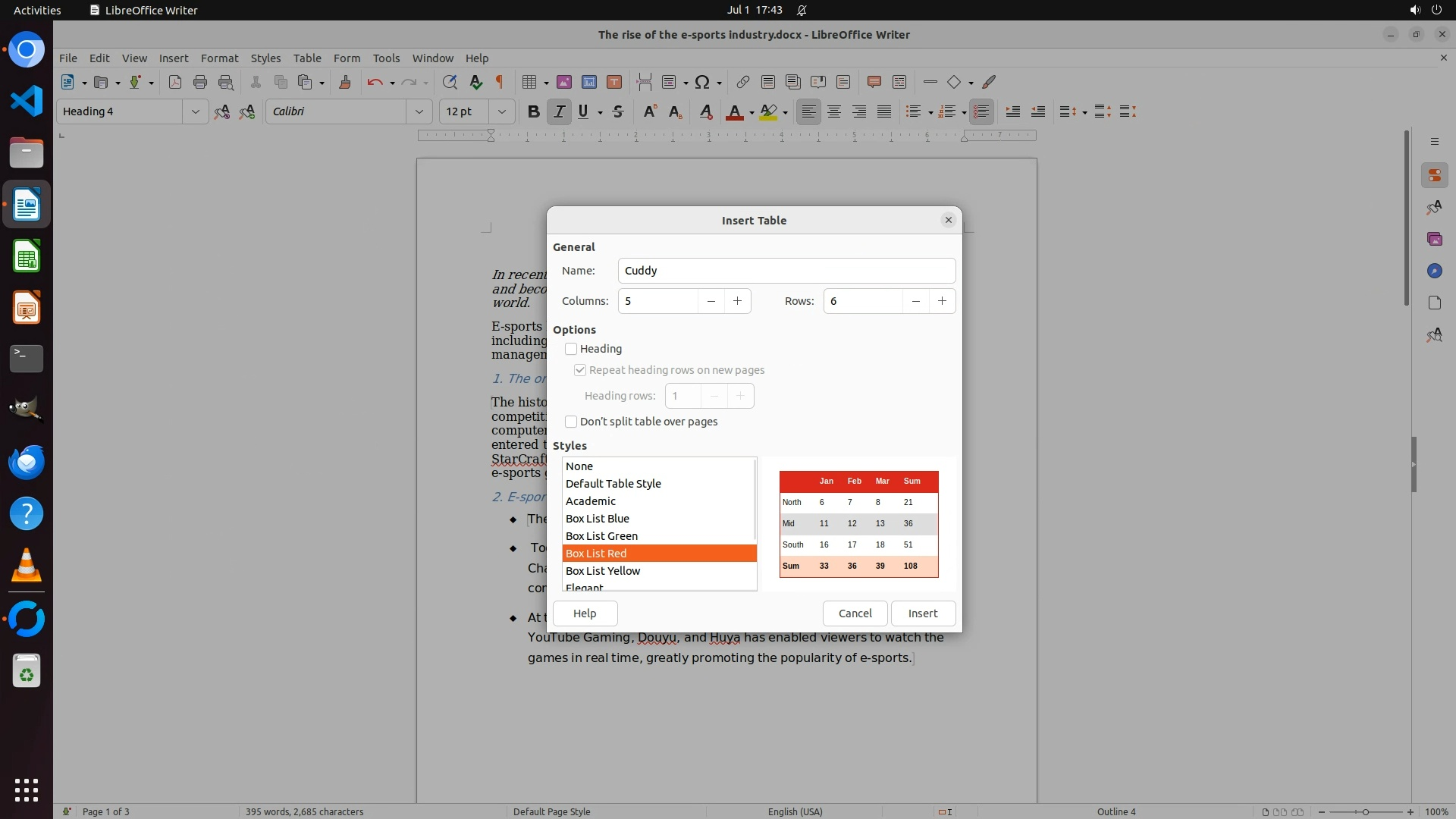Viewport: 1456px width, 819px height.
Task: Open the Format menu
Action: pos(219,58)
